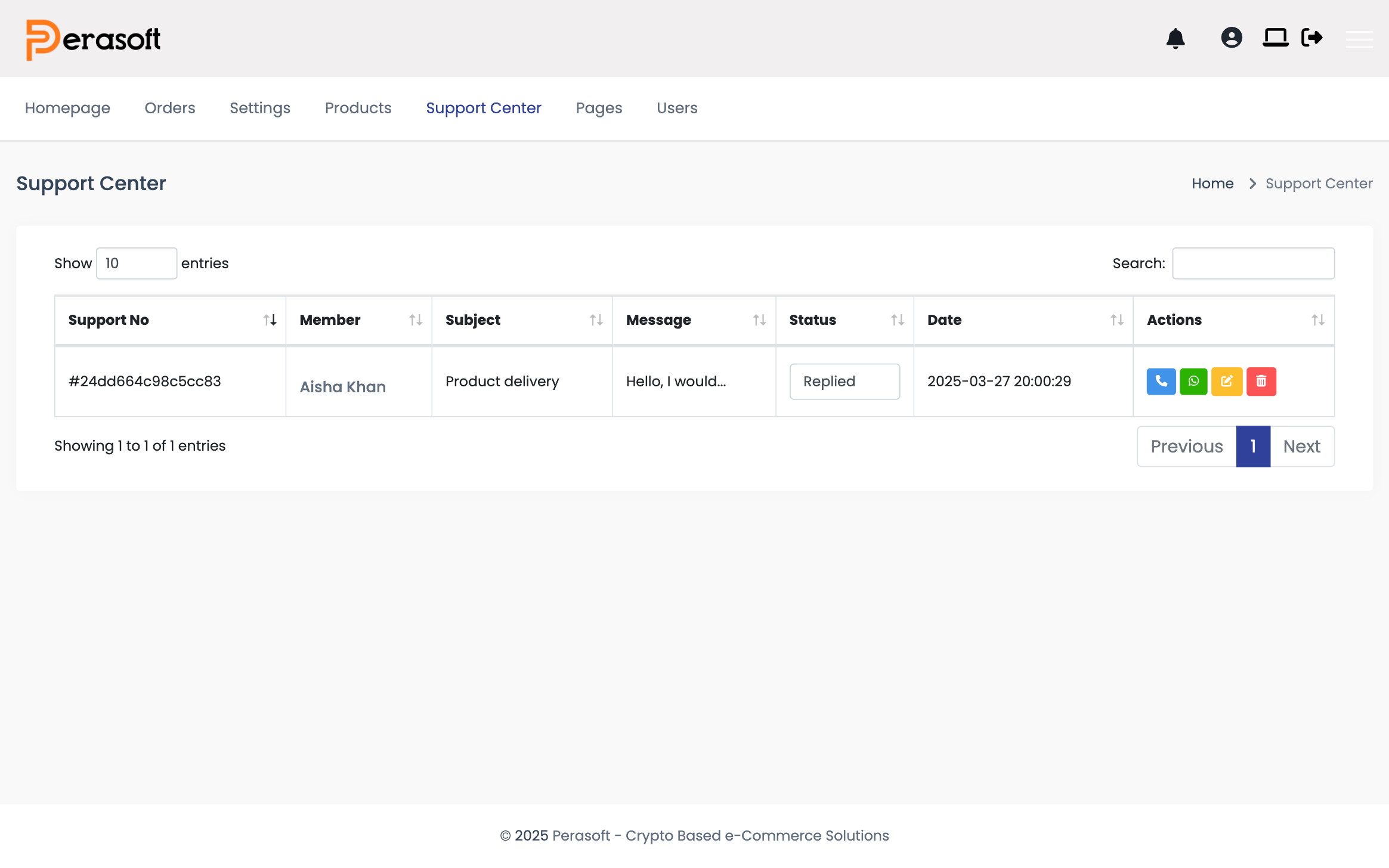Open the user account profile icon

[1232, 38]
